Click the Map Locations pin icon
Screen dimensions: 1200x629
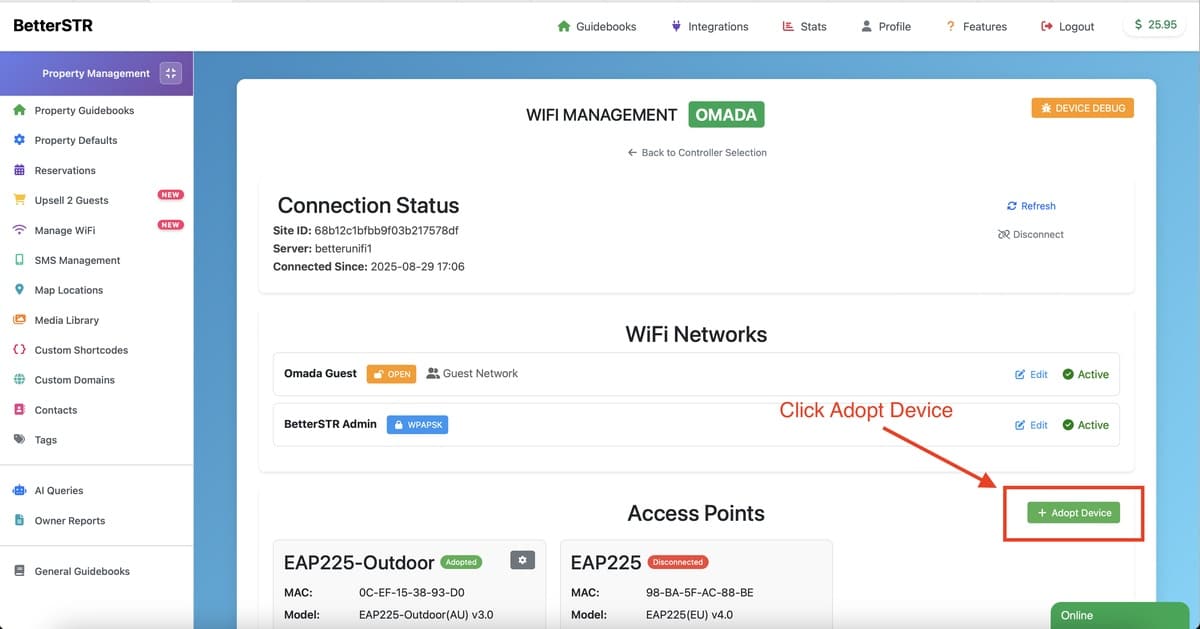pyautogui.click(x=19, y=290)
